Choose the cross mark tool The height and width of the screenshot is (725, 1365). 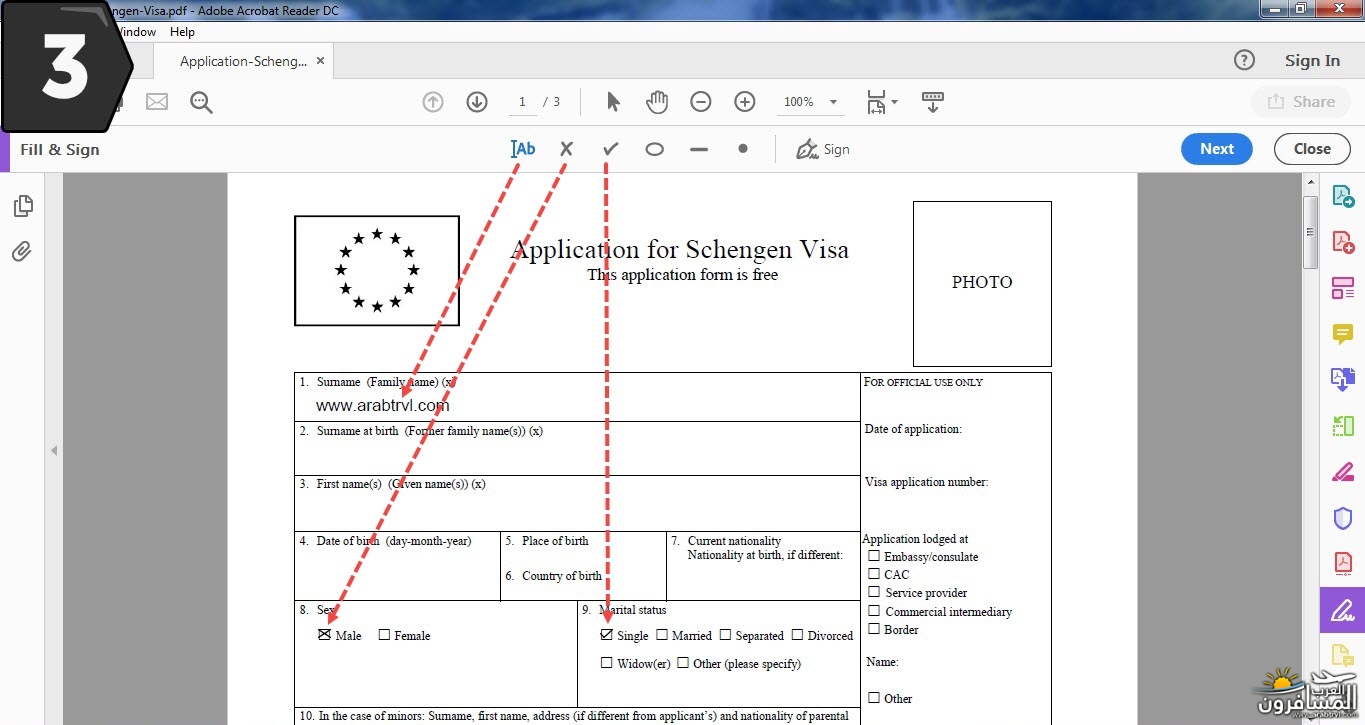pos(566,149)
